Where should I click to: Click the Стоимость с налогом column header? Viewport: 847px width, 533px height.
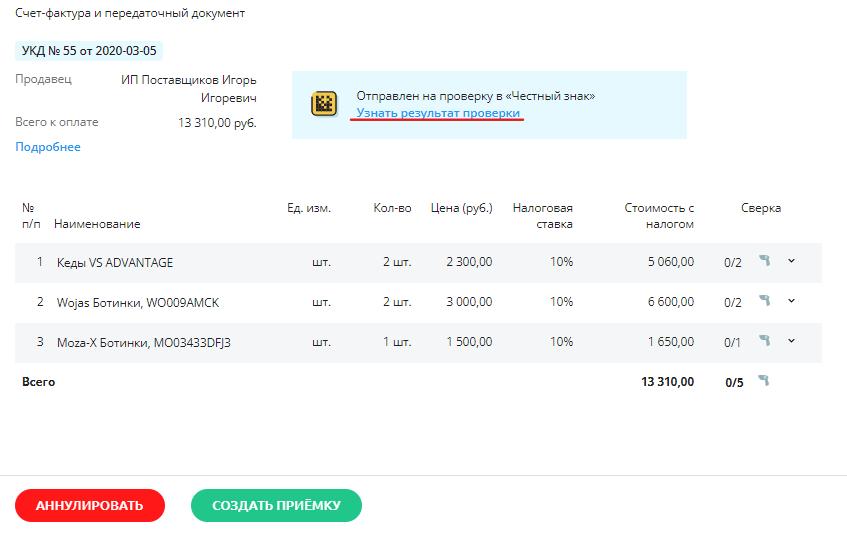(659, 215)
